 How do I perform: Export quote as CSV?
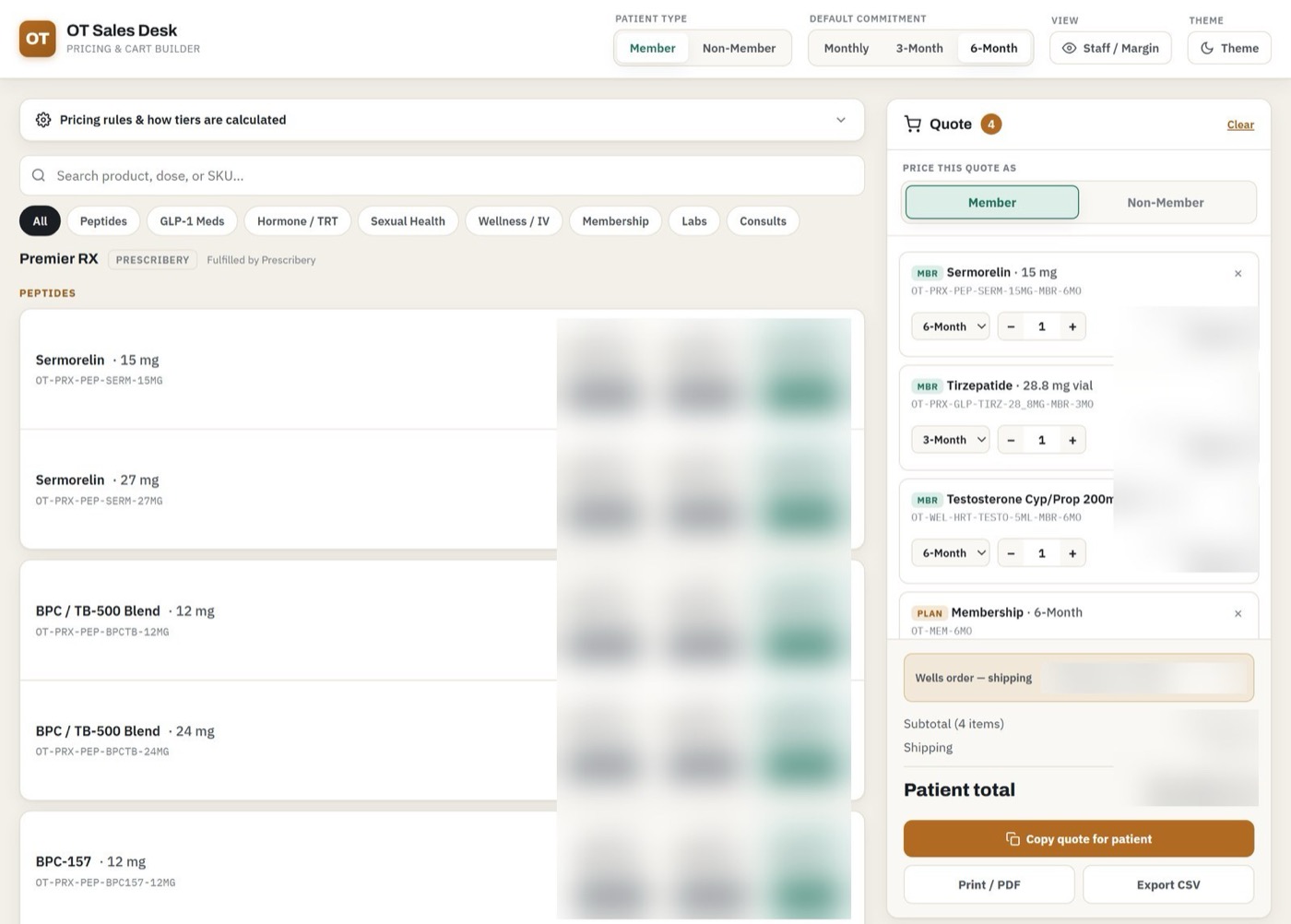pos(1168,884)
